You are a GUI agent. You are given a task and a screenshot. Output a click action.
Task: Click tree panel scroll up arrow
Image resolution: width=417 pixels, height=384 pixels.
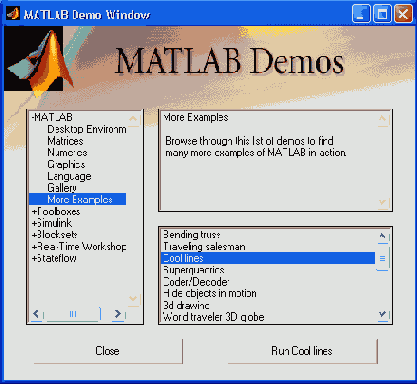[133, 119]
